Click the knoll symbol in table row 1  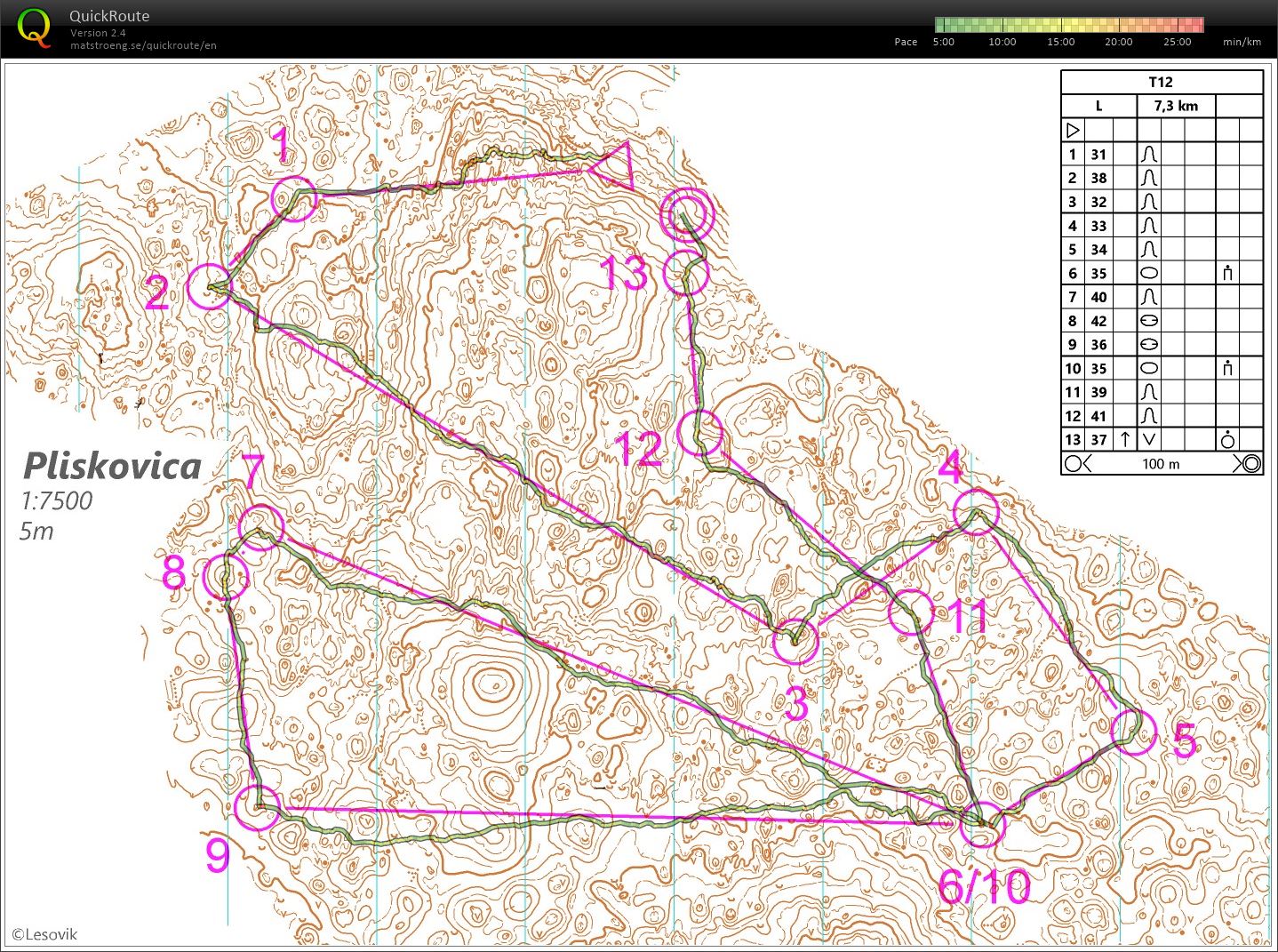click(x=1149, y=155)
